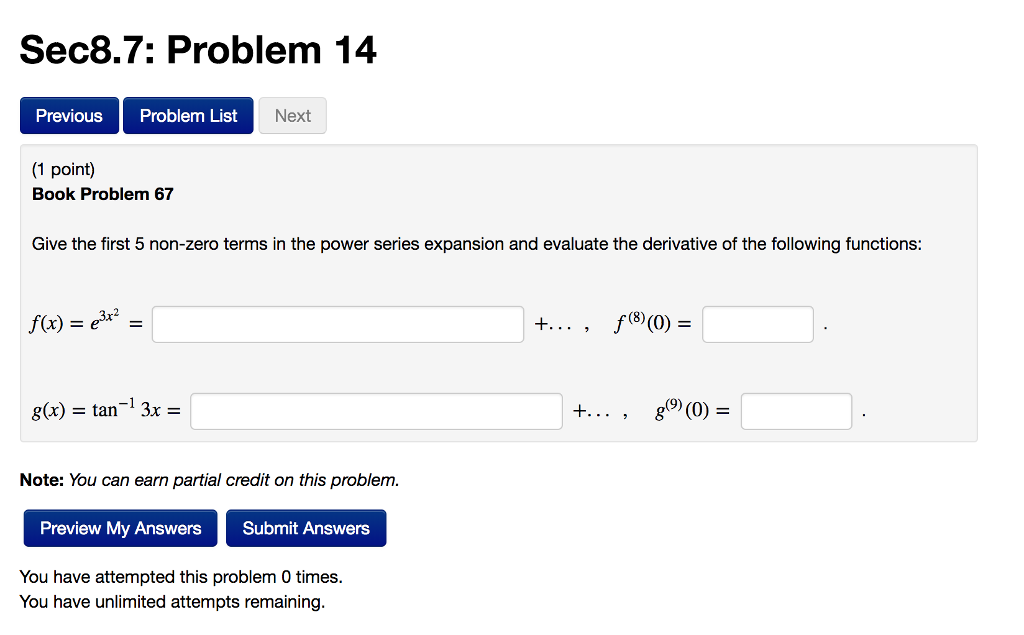The width and height of the screenshot is (1024, 635).
Task: Click the (1 point) label
Action: 62,169
